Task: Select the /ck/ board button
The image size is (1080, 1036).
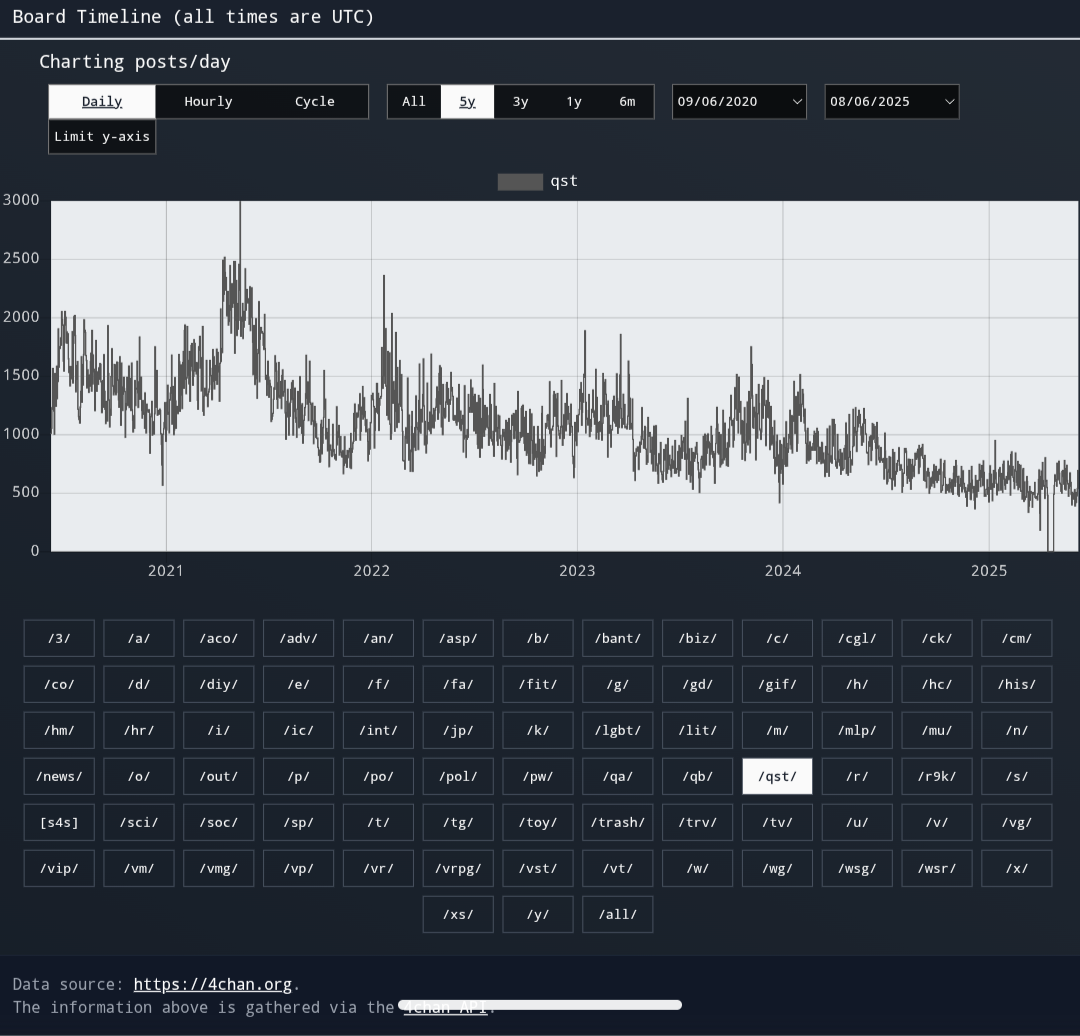Action: coord(937,639)
